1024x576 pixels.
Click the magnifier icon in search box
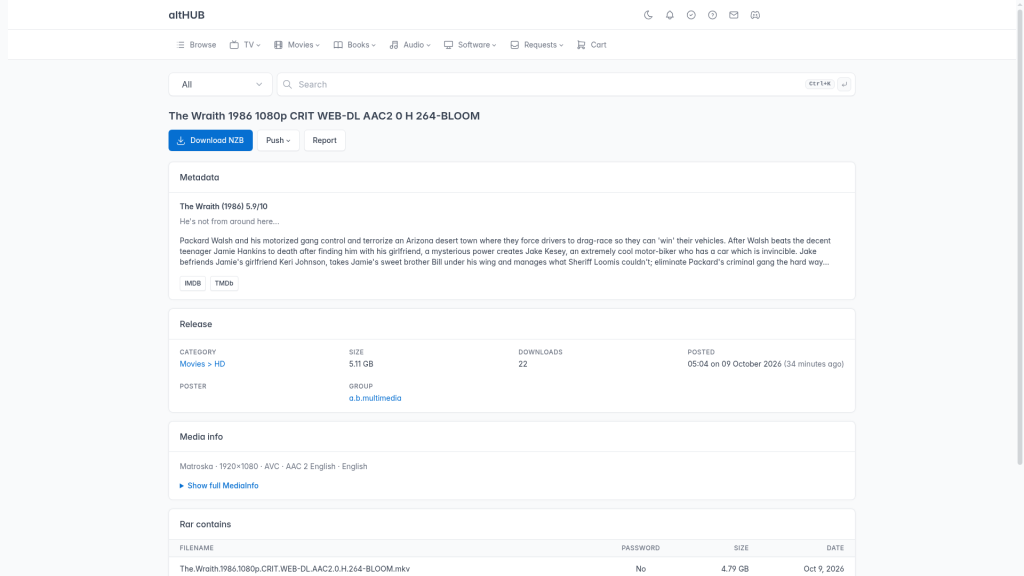[287, 84]
